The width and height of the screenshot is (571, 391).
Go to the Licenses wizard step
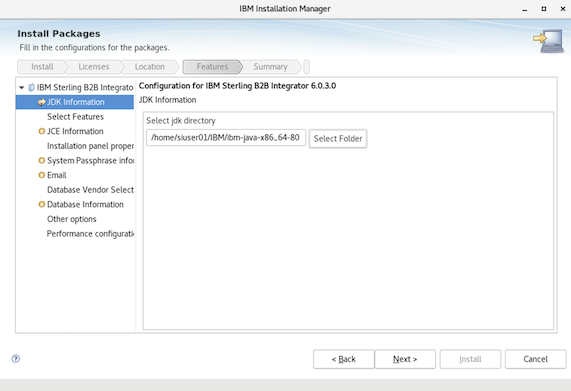[x=94, y=67]
